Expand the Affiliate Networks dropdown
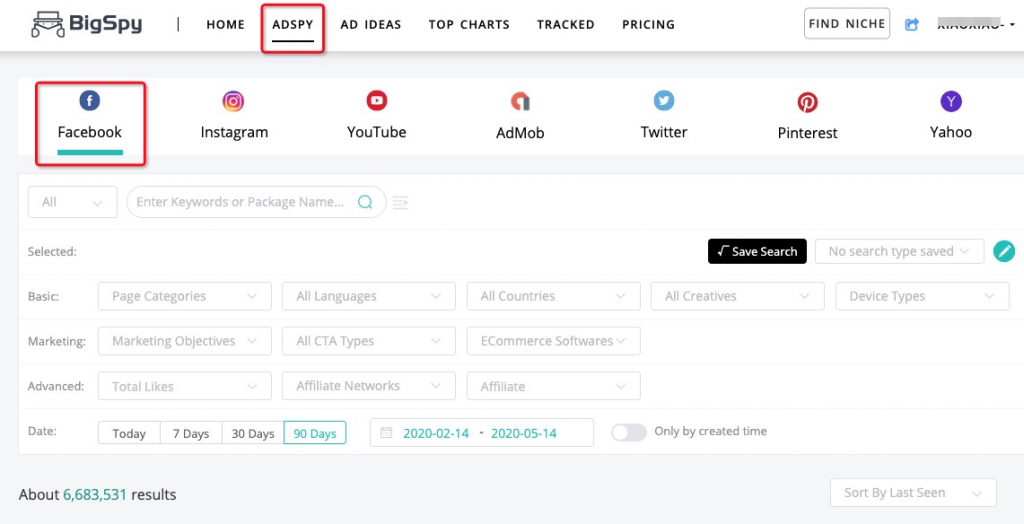Image resolution: width=1024 pixels, height=524 pixels. tap(369, 386)
